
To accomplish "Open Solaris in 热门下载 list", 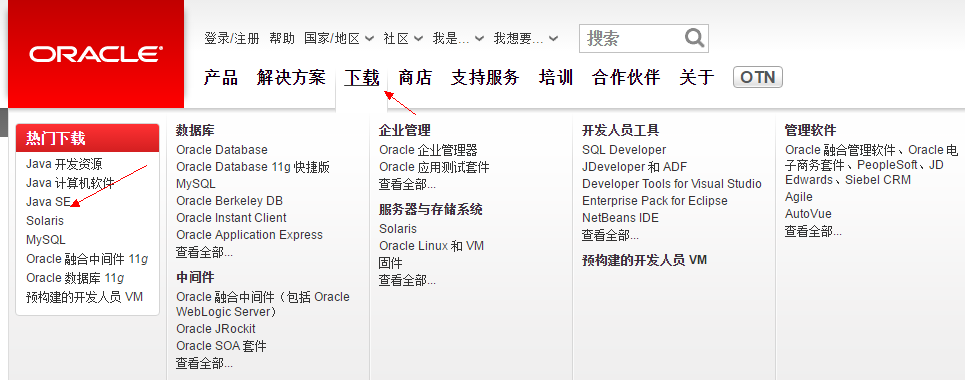I will pyautogui.click(x=45, y=220).
